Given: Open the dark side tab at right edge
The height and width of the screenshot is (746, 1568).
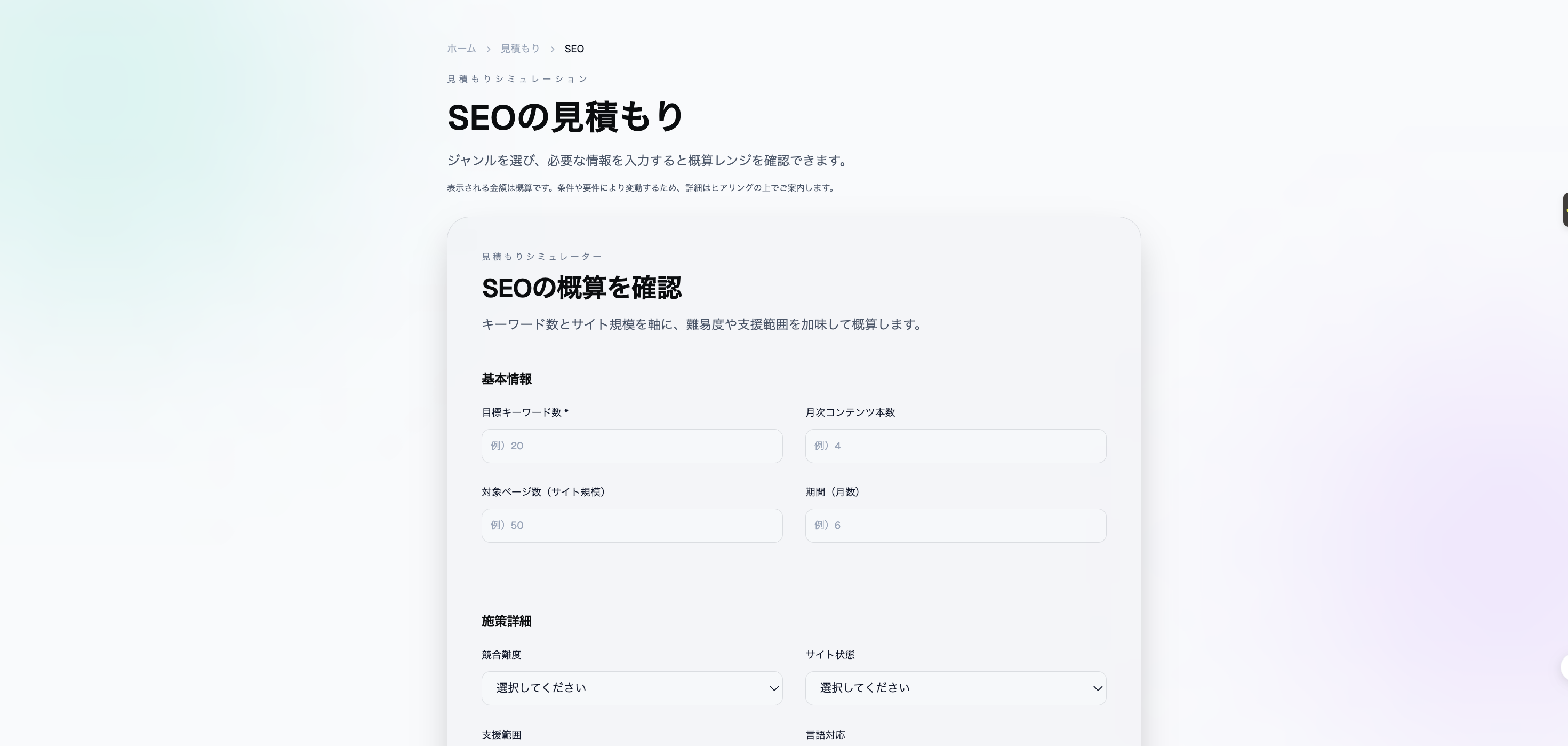Looking at the screenshot, I should pyautogui.click(x=1564, y=210).
